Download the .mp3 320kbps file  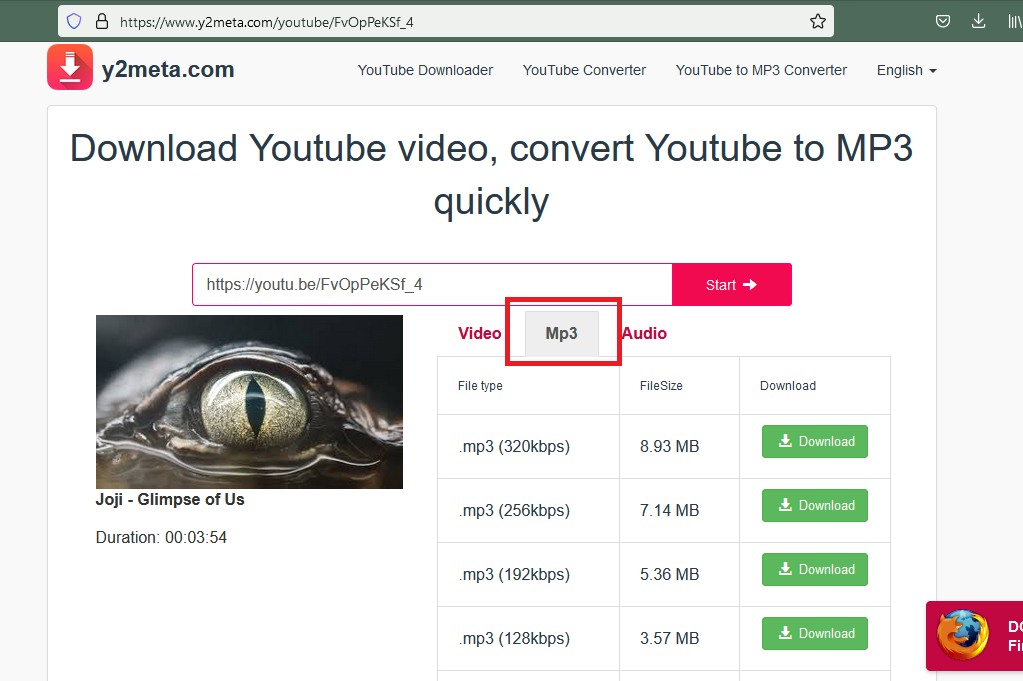click(x=815, y=442)
